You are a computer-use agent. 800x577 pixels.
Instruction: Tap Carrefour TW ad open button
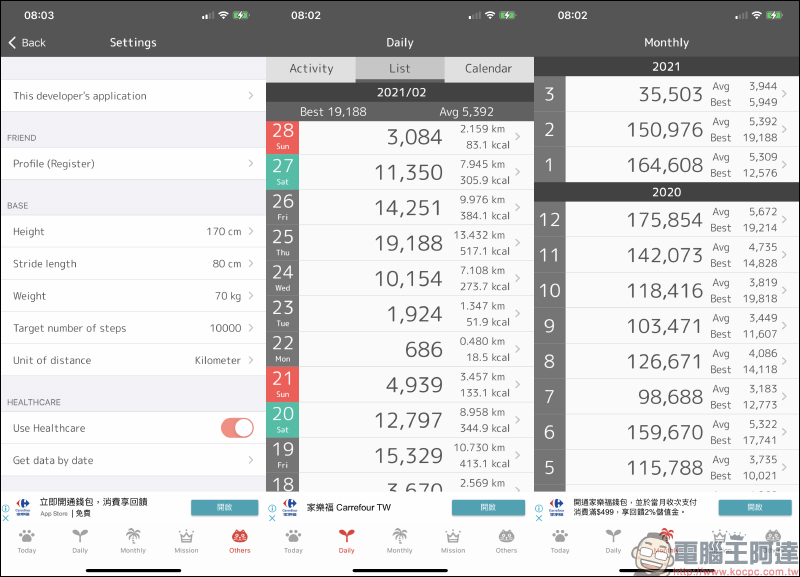(x=488, y=507)
